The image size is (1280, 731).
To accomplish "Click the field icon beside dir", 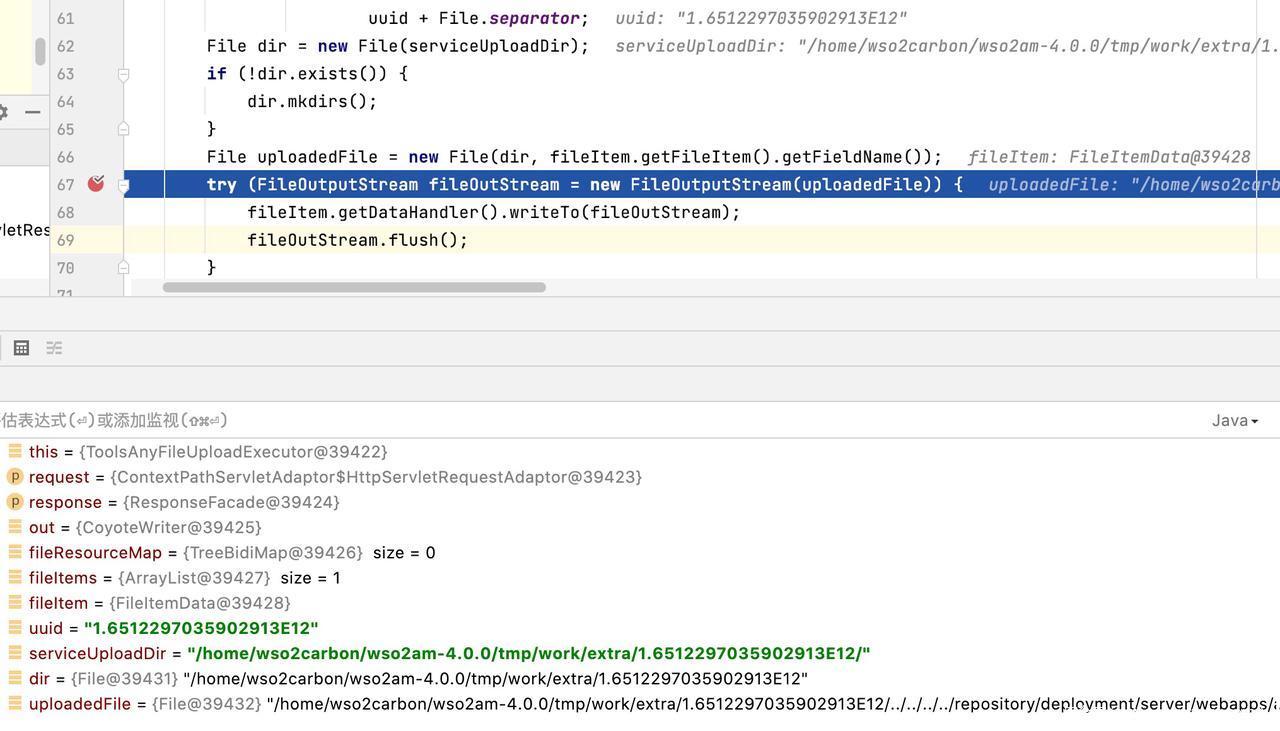I will pos(15,678).
